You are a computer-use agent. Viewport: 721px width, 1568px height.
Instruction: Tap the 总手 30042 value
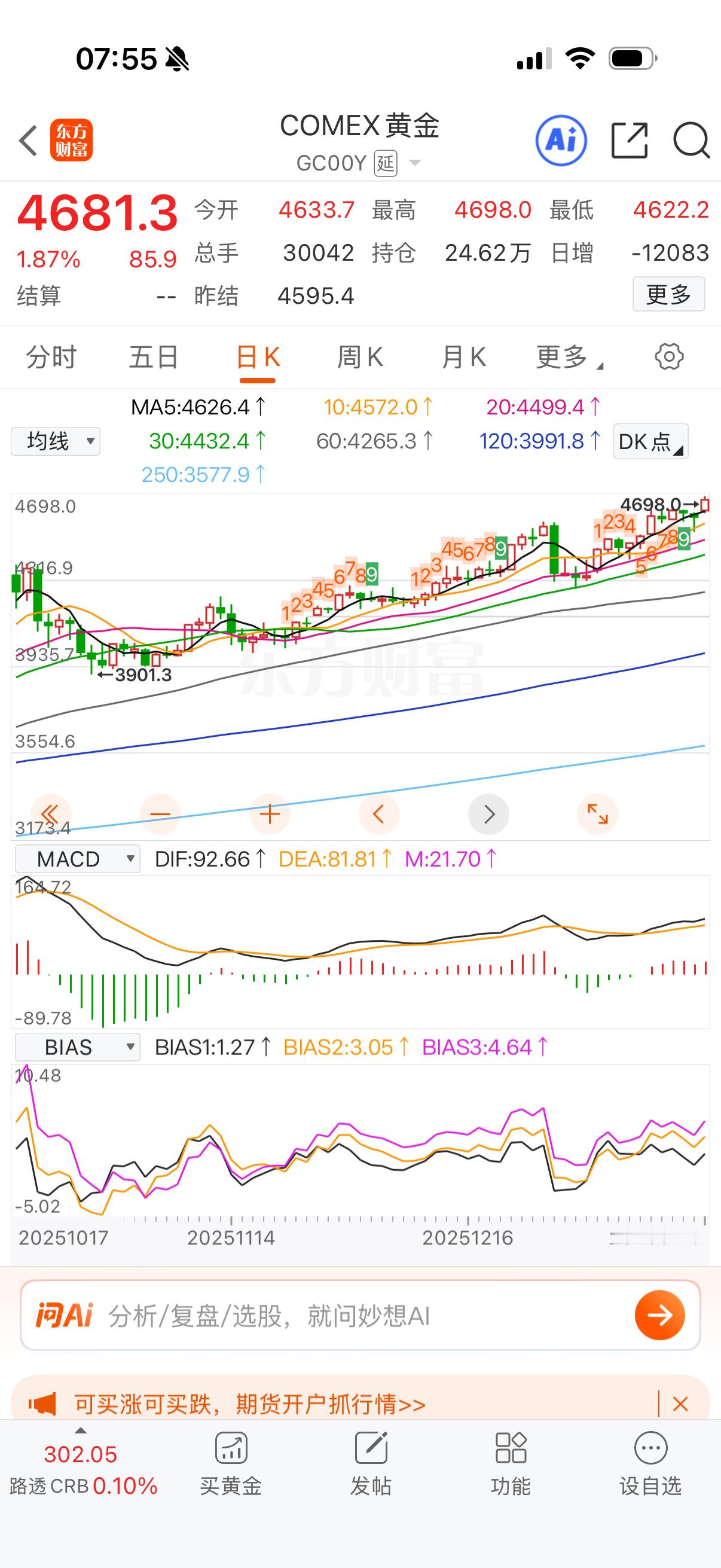[x=318, y=252]
